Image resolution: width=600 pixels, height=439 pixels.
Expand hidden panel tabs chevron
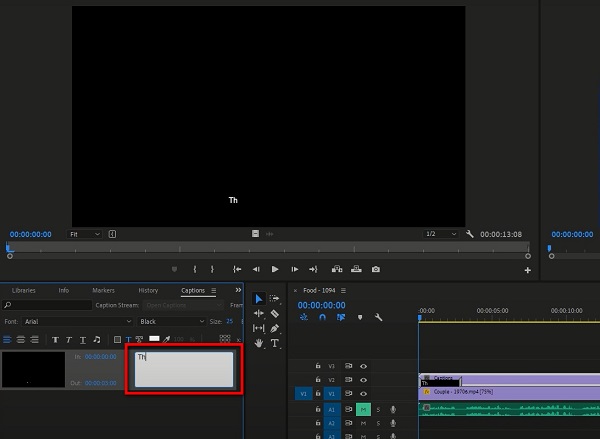tap(238, 290)
